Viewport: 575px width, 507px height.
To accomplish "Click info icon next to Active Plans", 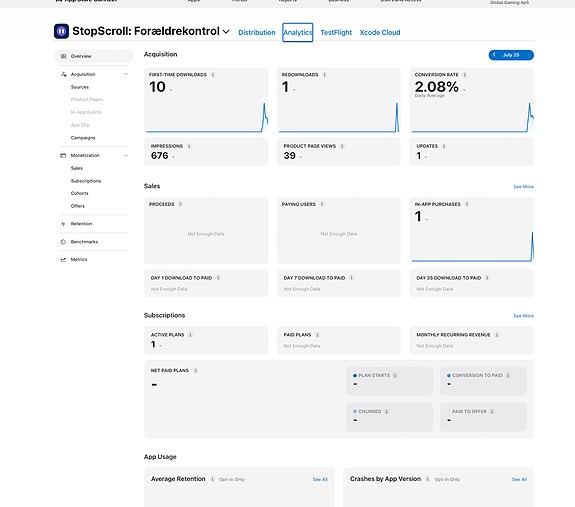I will coord(190,335).
